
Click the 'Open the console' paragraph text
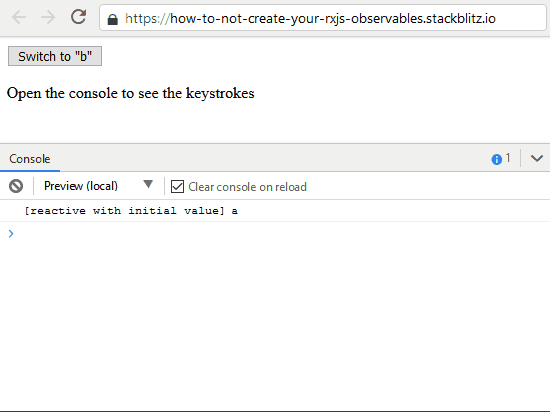pos(130,93)
